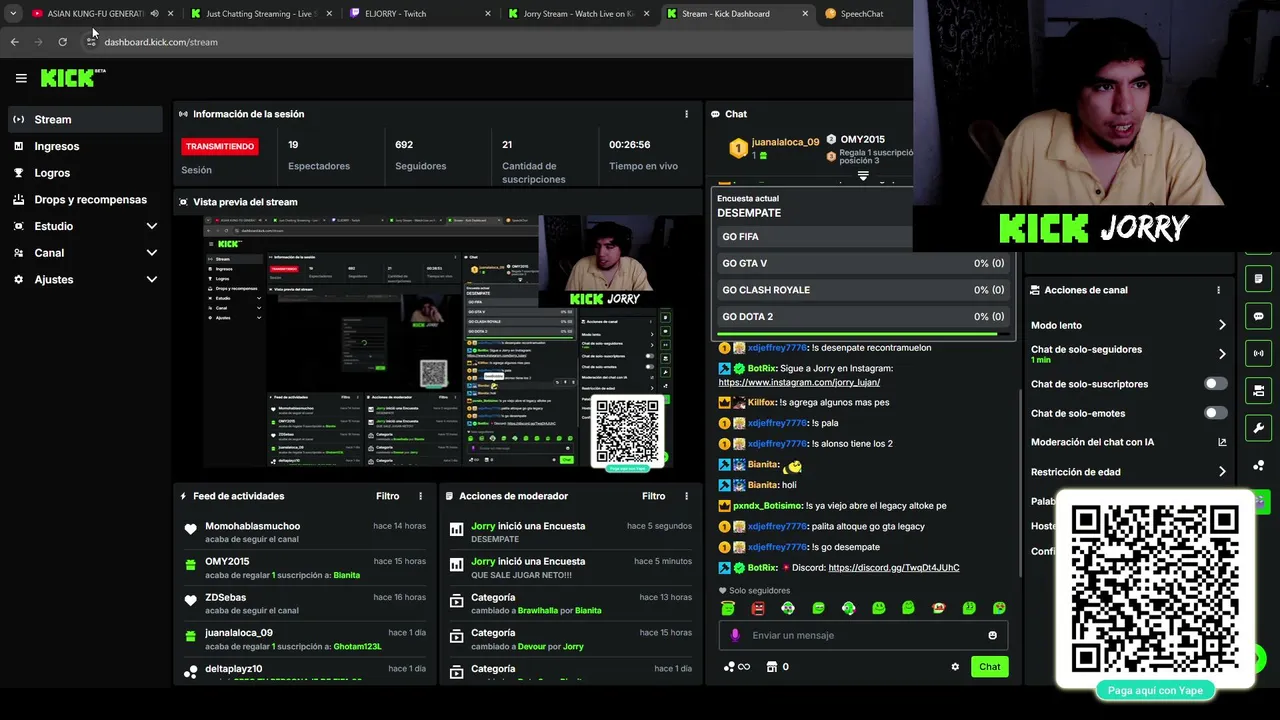Open the Kick hamburger menu
This screenshot has width=1280, height=720.
click(x=21, y=78)
